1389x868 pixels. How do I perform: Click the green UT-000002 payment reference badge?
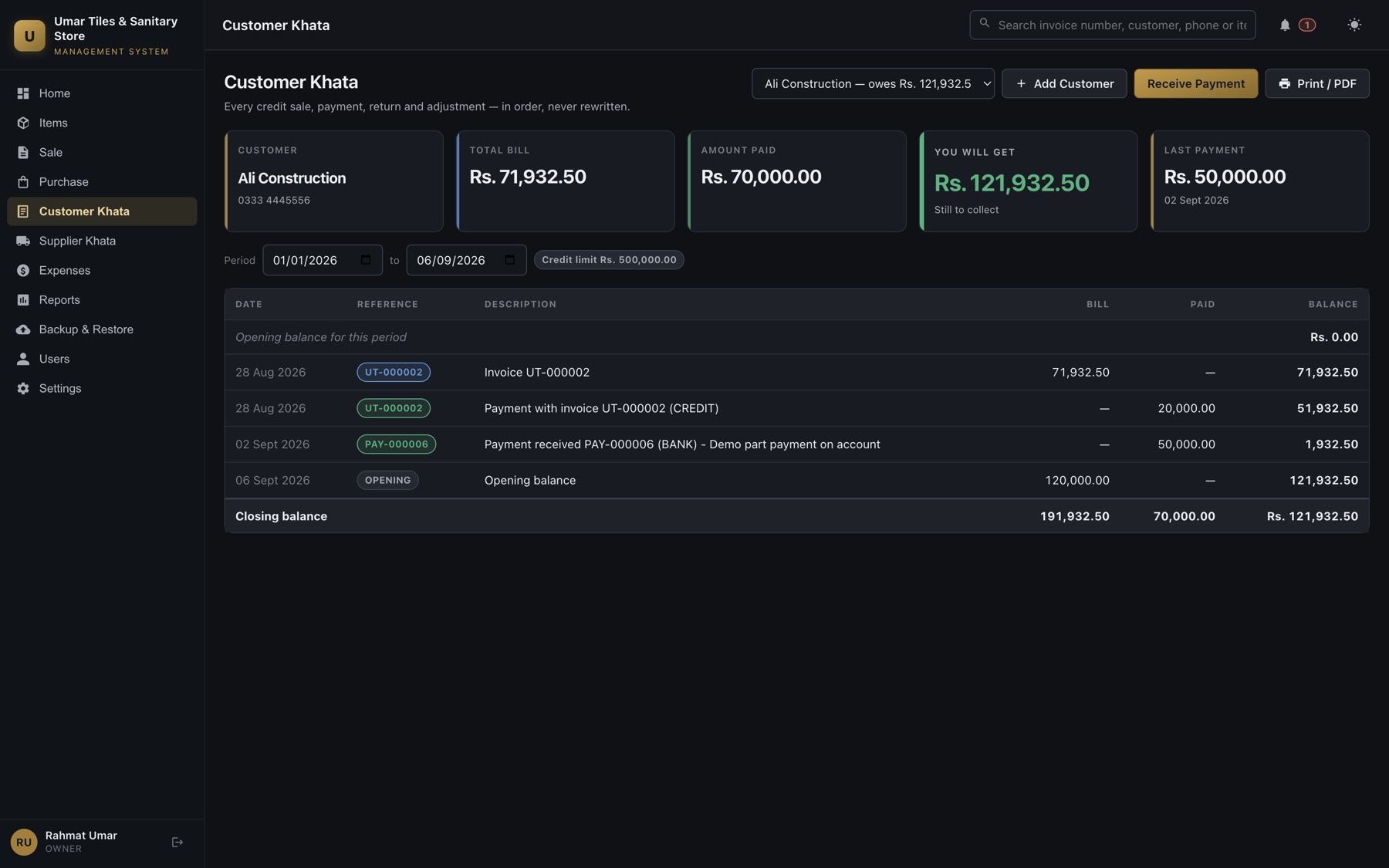pos(394,408)
